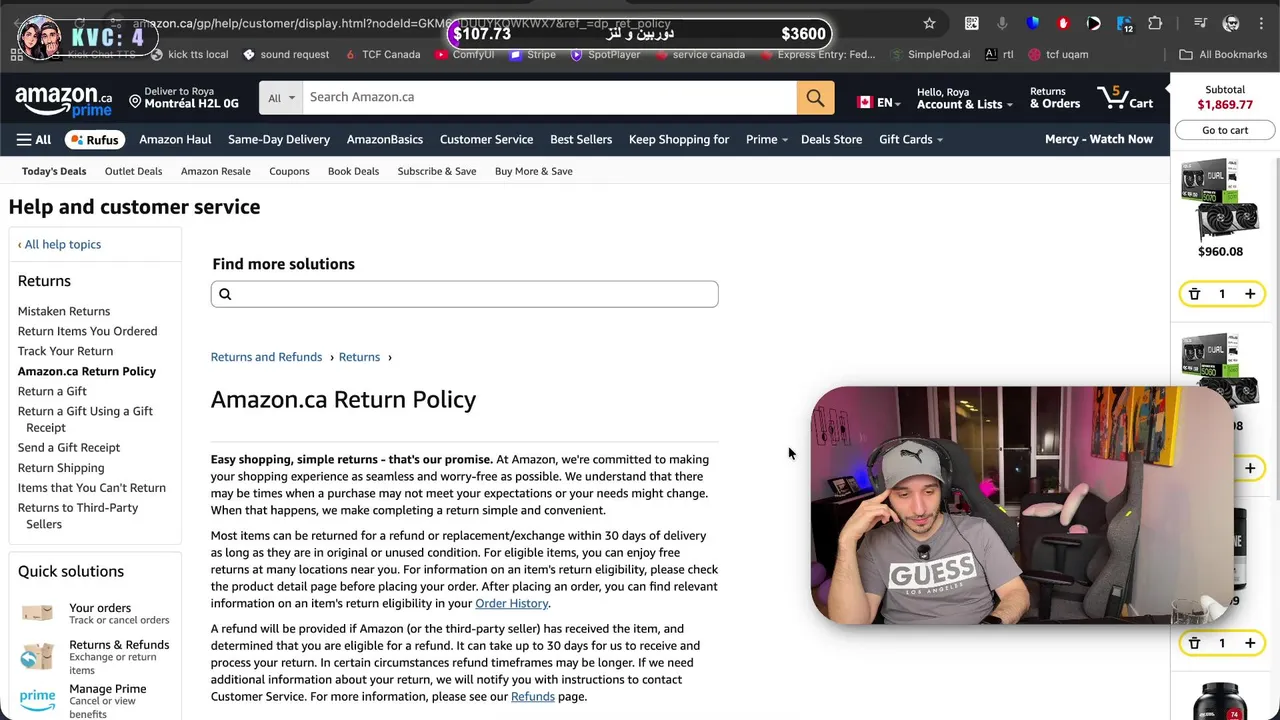
Task: Delete the $960.08 item with trash icon
Action: pos(1194,294)
